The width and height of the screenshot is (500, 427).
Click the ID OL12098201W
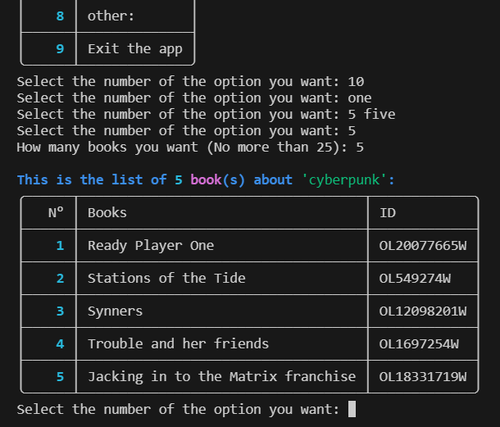(423, 311)
